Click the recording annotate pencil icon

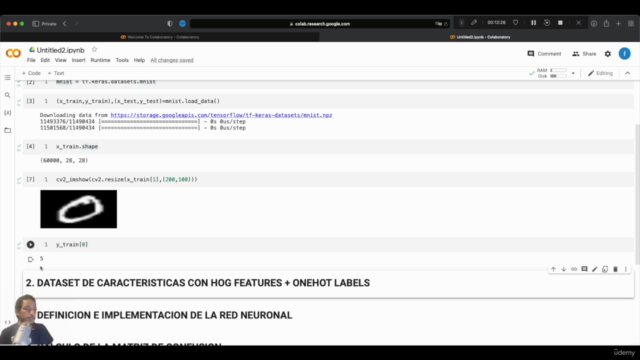pos(474,23)
